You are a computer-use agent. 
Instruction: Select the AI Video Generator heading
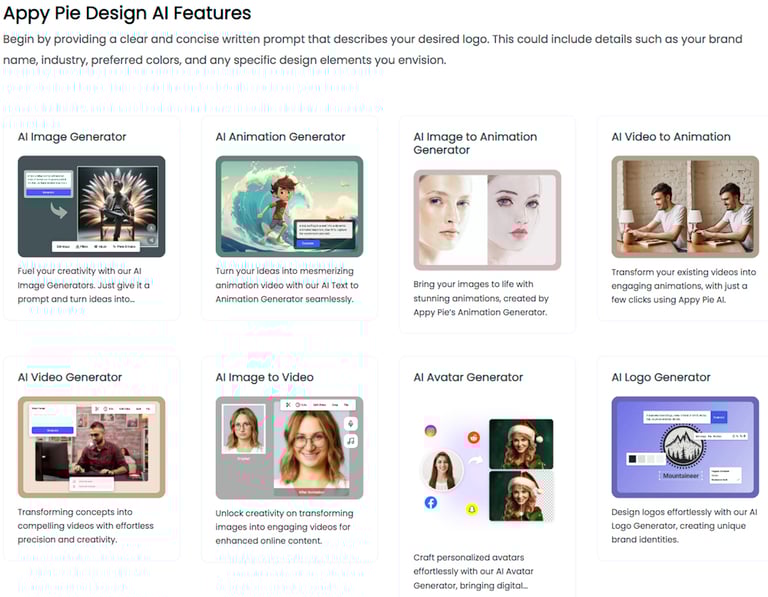point(70,377)
